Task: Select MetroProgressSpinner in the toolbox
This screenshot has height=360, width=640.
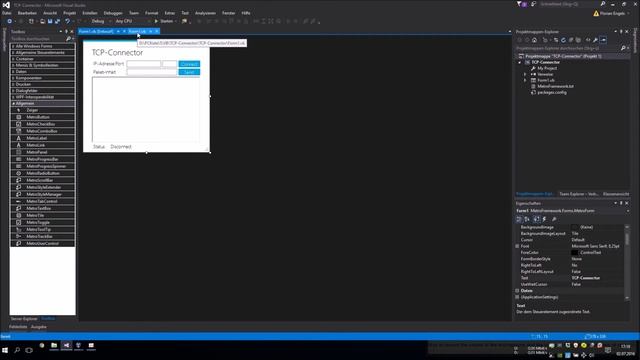Action: click(42, 166)
